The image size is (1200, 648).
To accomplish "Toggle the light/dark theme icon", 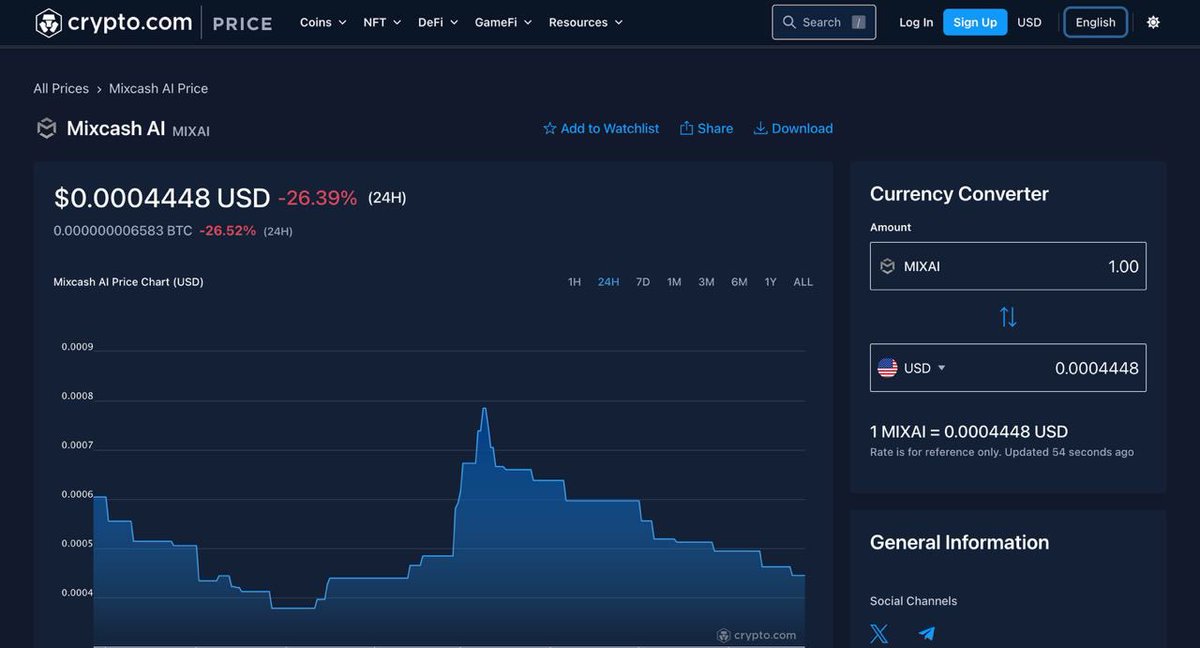I will (x=1153, y=22).
